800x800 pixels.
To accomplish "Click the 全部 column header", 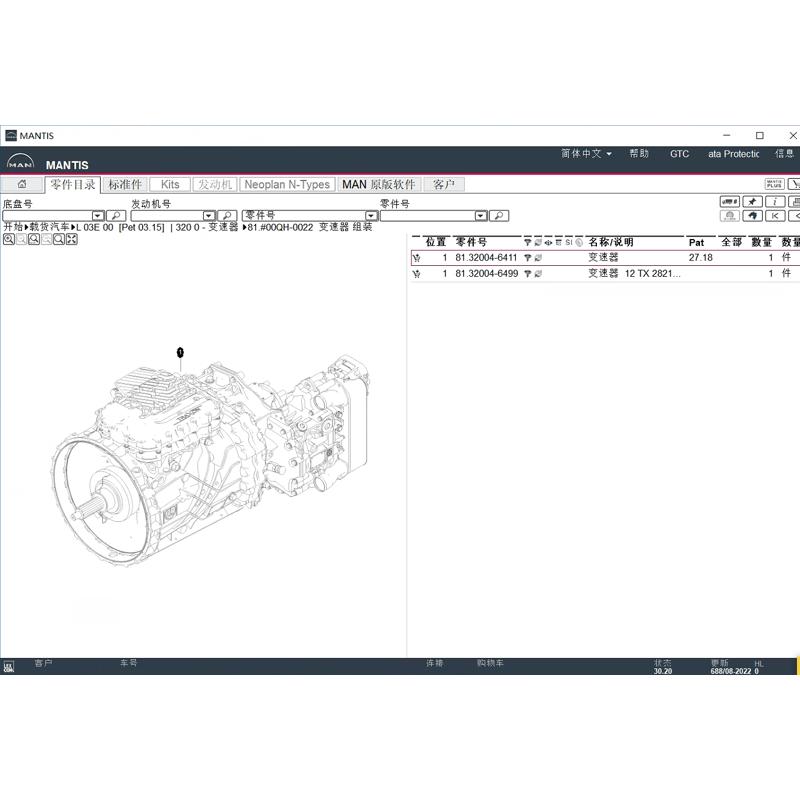I will click(x=731, y=242).
